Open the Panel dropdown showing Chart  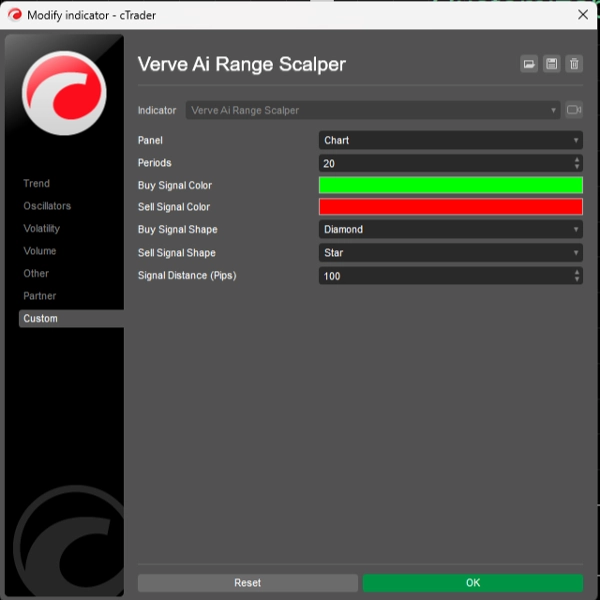pyautogui.click(x=451, y=140)
